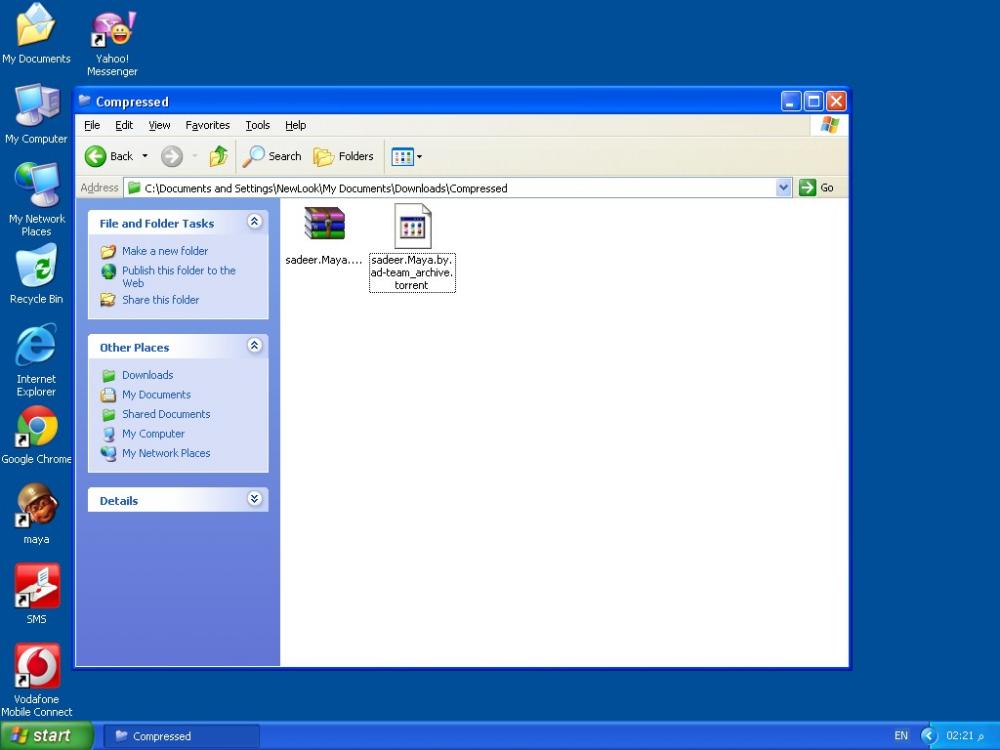This screenshot has height=750, width=1000.
Task: Click Make a new folder link
Action: (165, 251)
